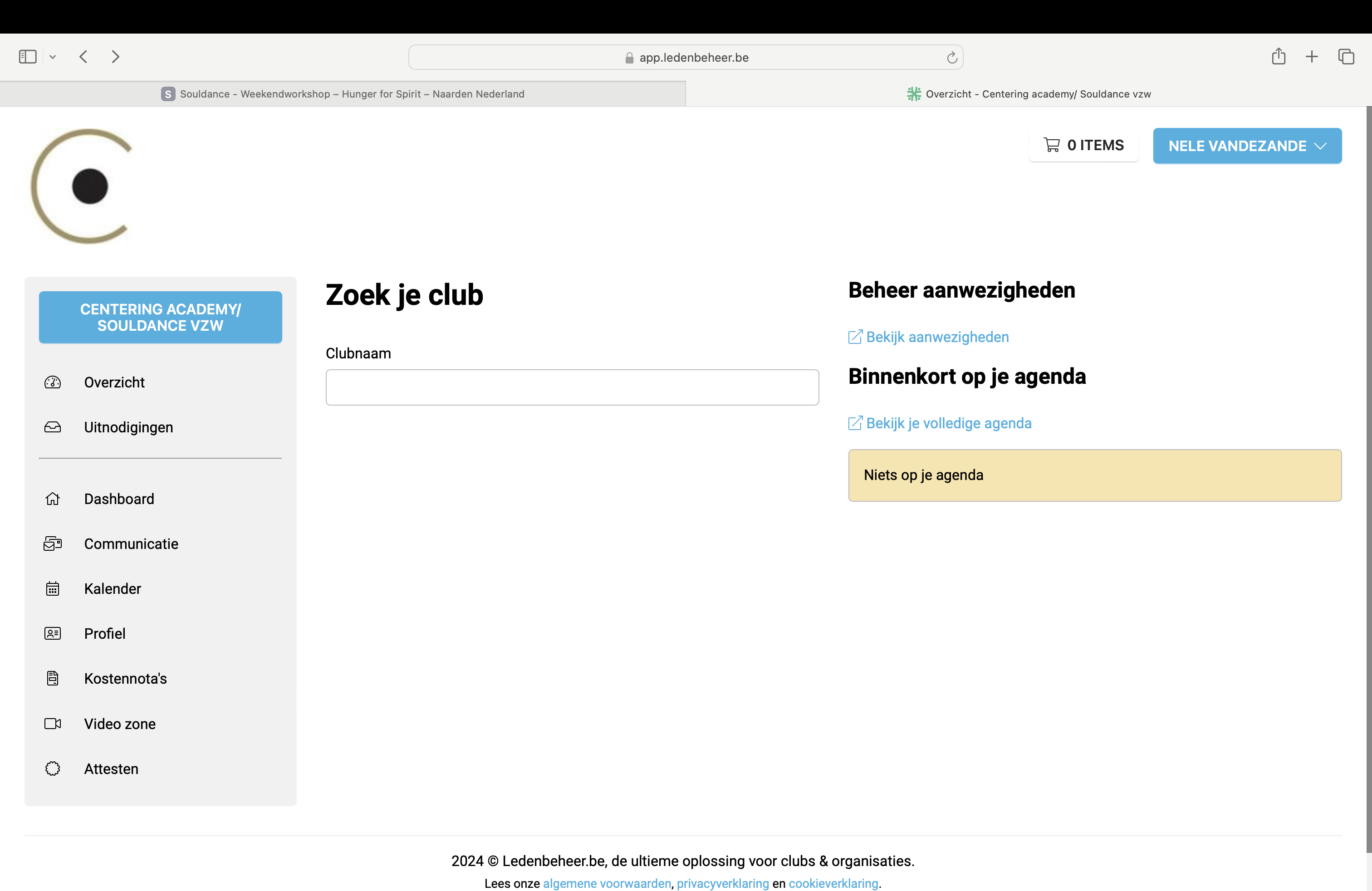The image size is (1372, 891).
Task: Click Zoek je club heading
Action: tap(404, 295)
